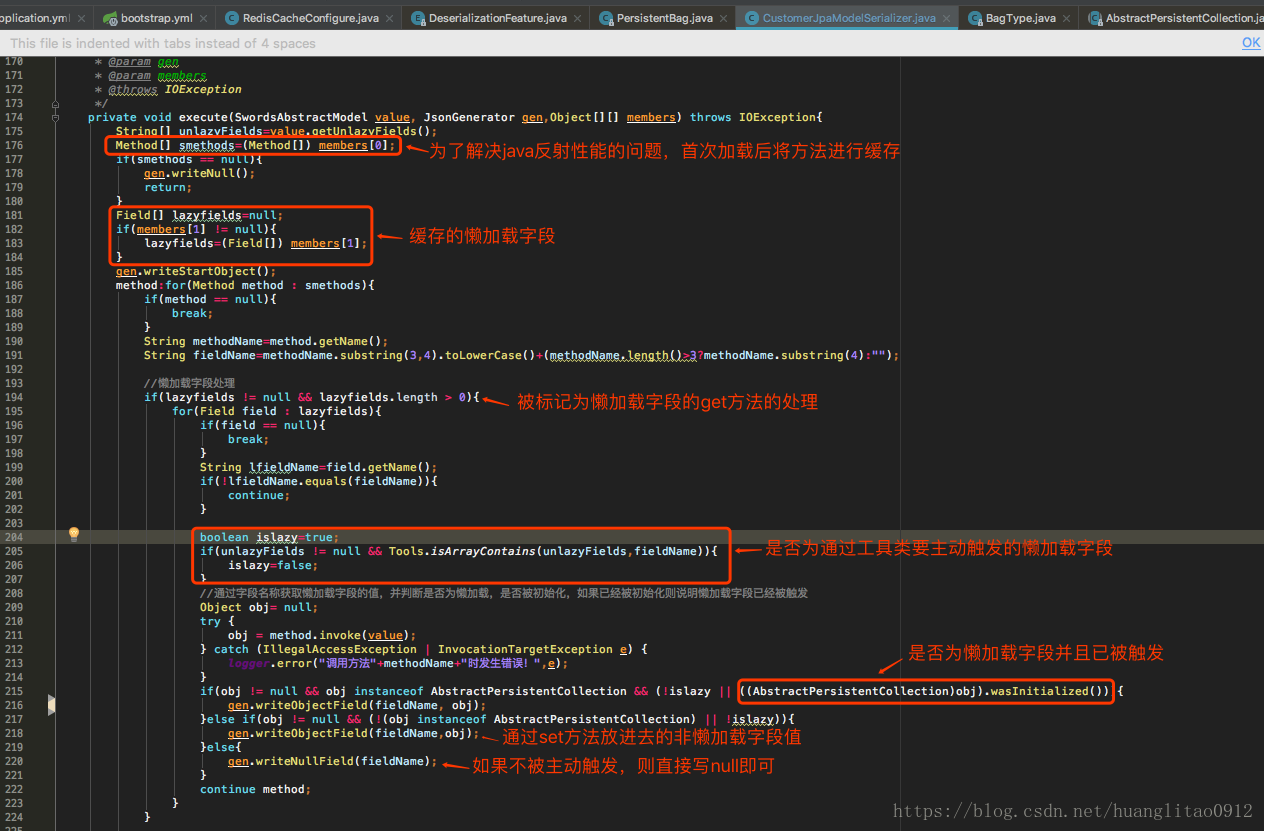Click 'continue method;' on line 222
Viewport: 1264px width, 831px height.
pos(255,789)
